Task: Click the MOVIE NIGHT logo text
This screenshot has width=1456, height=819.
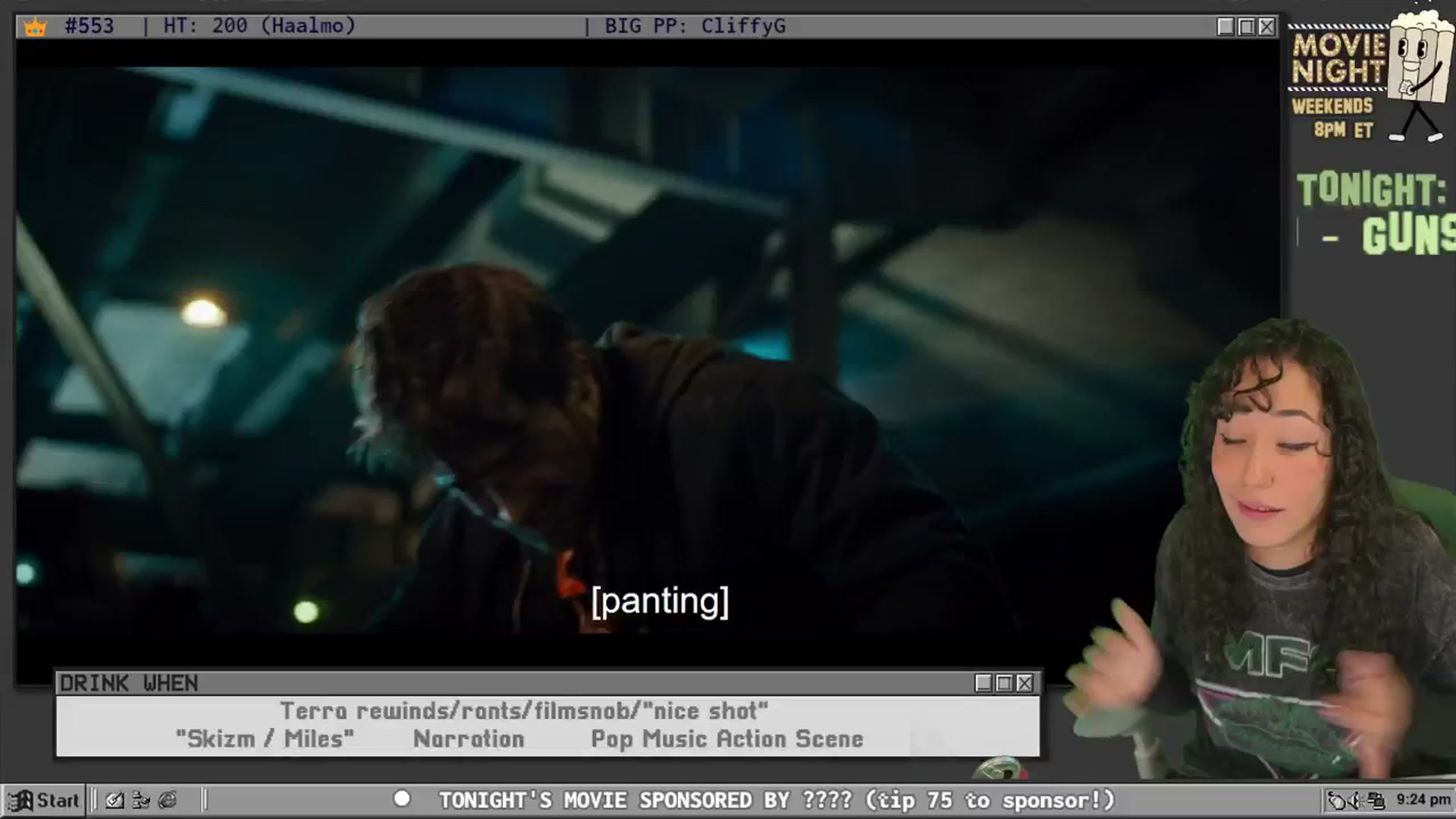Action: (1339, 58)
